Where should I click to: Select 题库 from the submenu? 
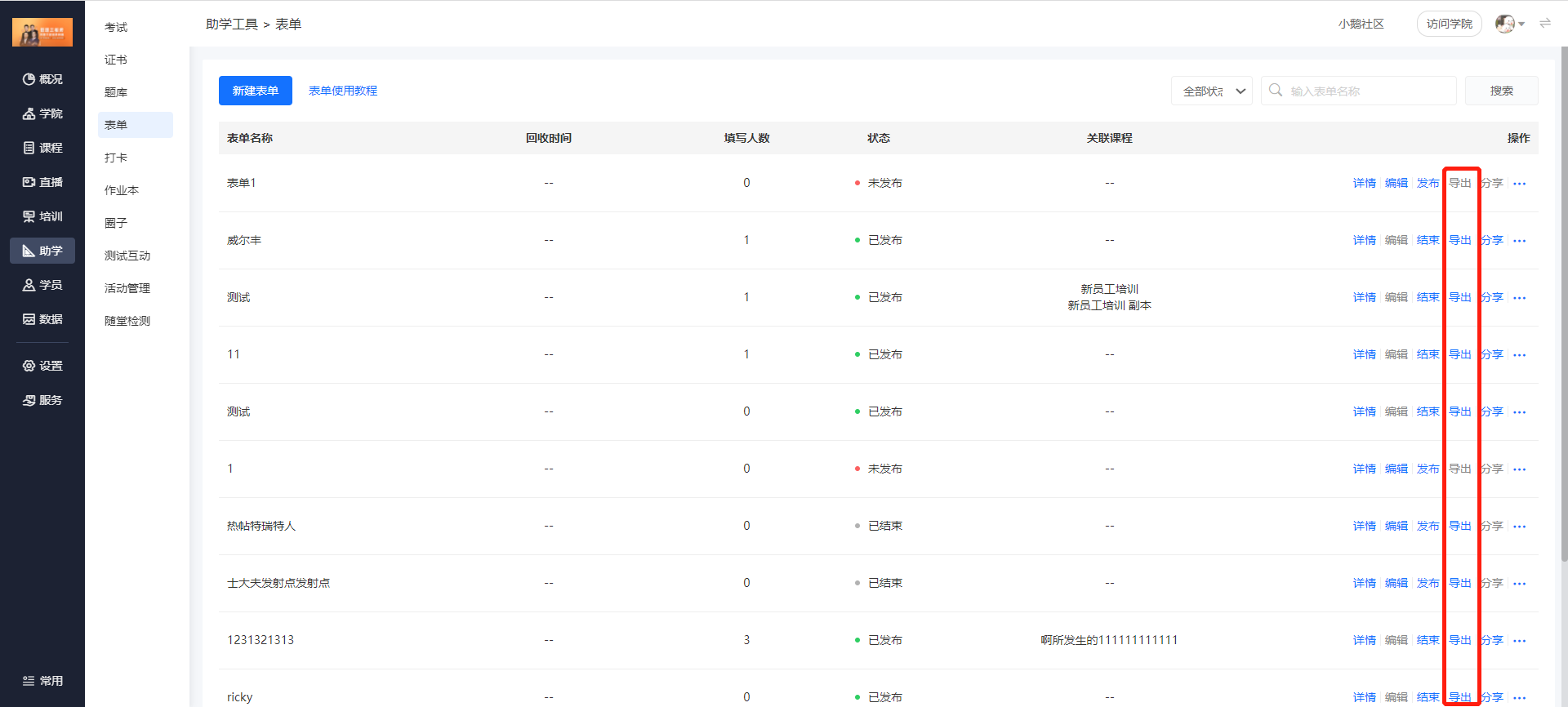(116, 92)
